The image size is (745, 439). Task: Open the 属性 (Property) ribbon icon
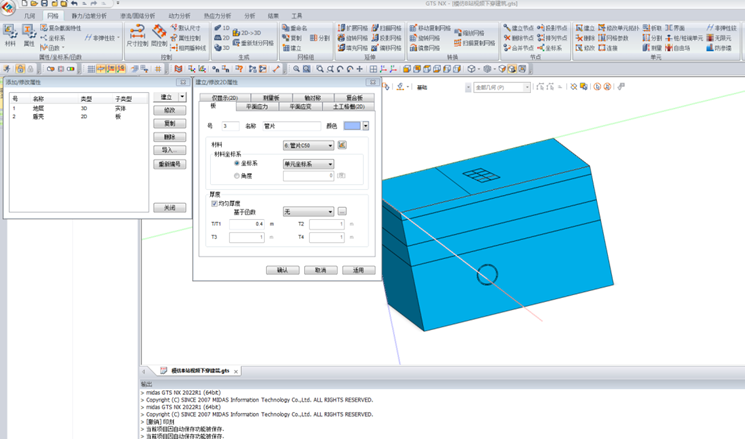pos(29,36)
